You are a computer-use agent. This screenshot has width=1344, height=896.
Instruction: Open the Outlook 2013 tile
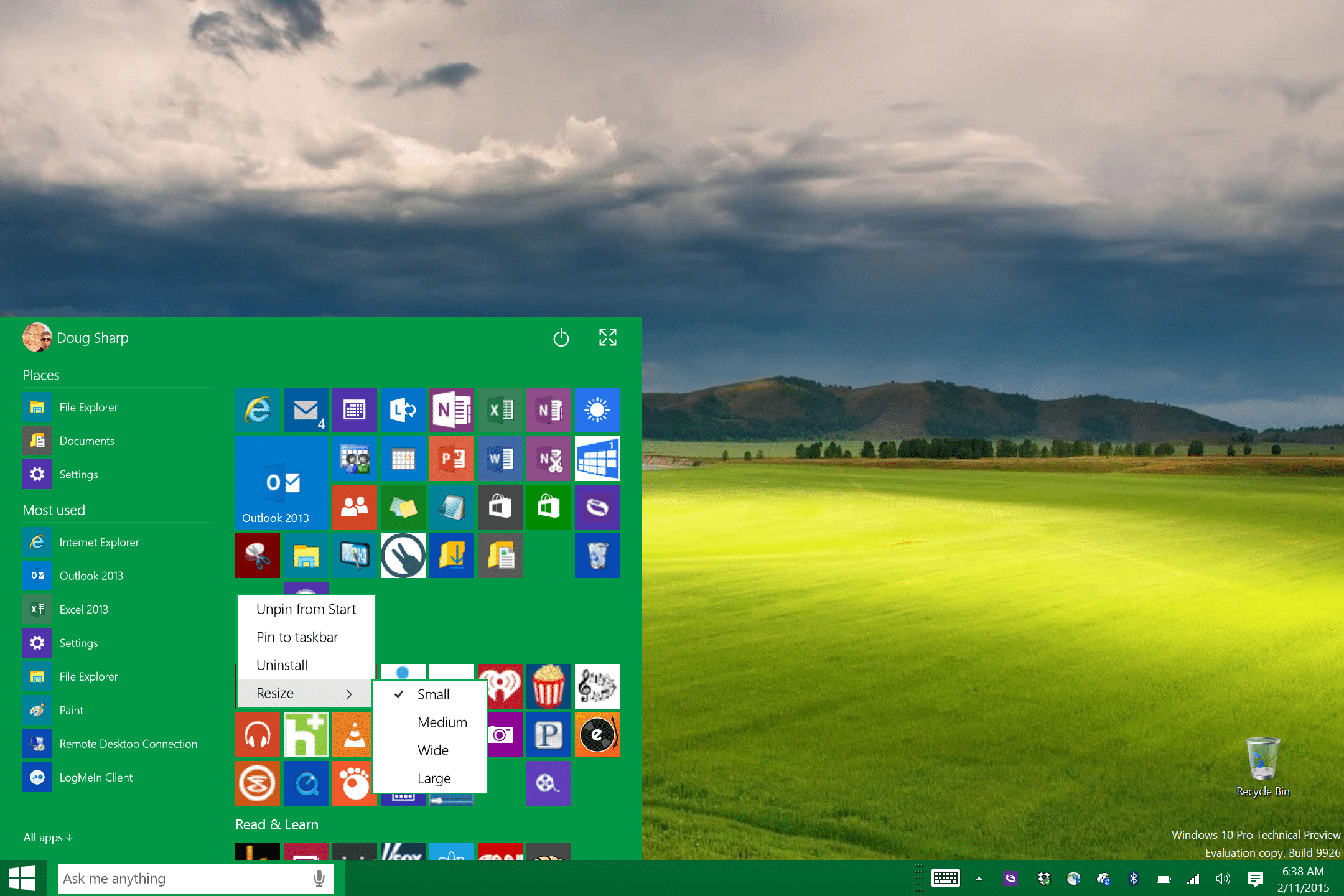[x=281, y=483]
